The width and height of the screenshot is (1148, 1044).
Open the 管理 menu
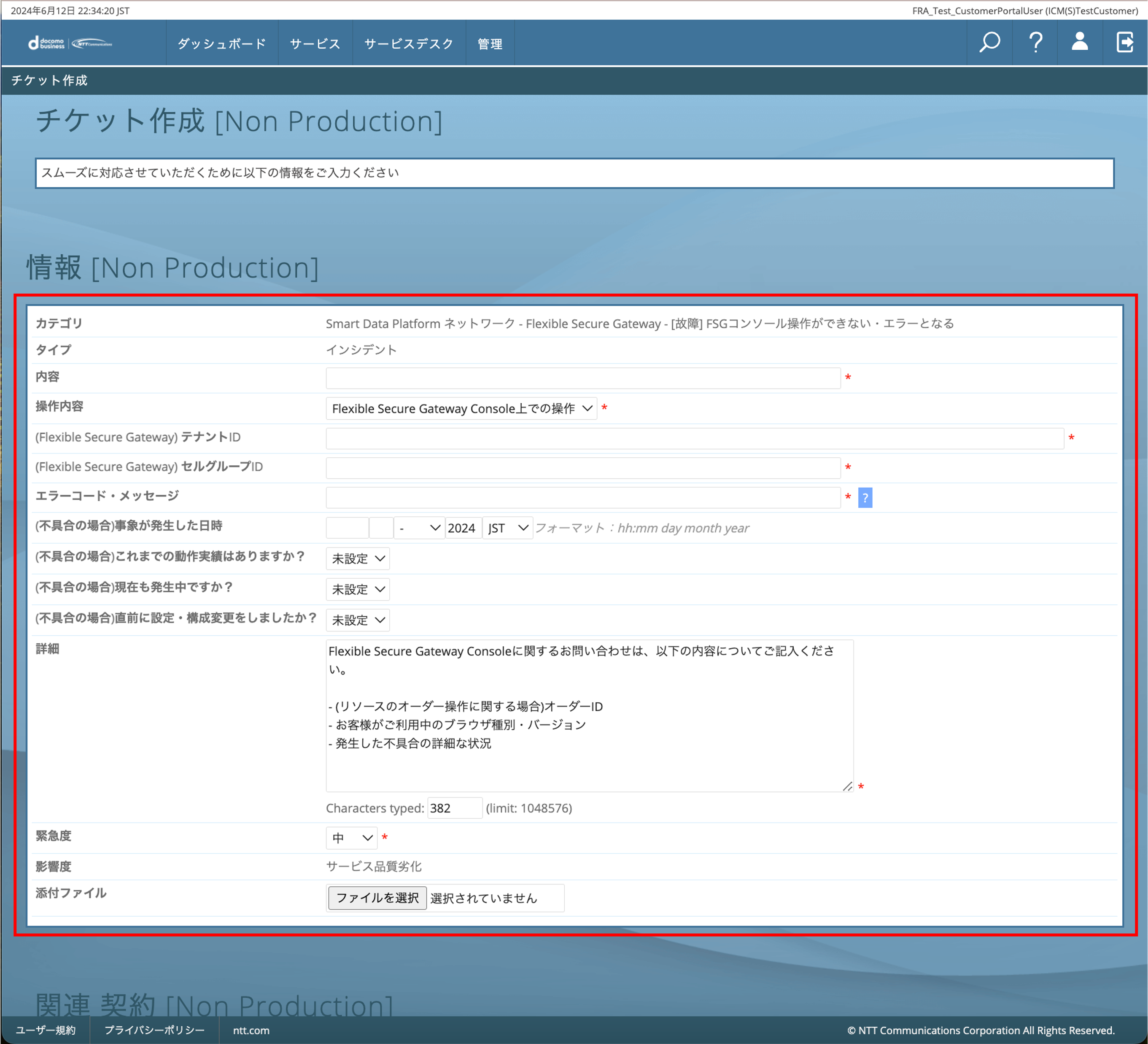(490, 43)
